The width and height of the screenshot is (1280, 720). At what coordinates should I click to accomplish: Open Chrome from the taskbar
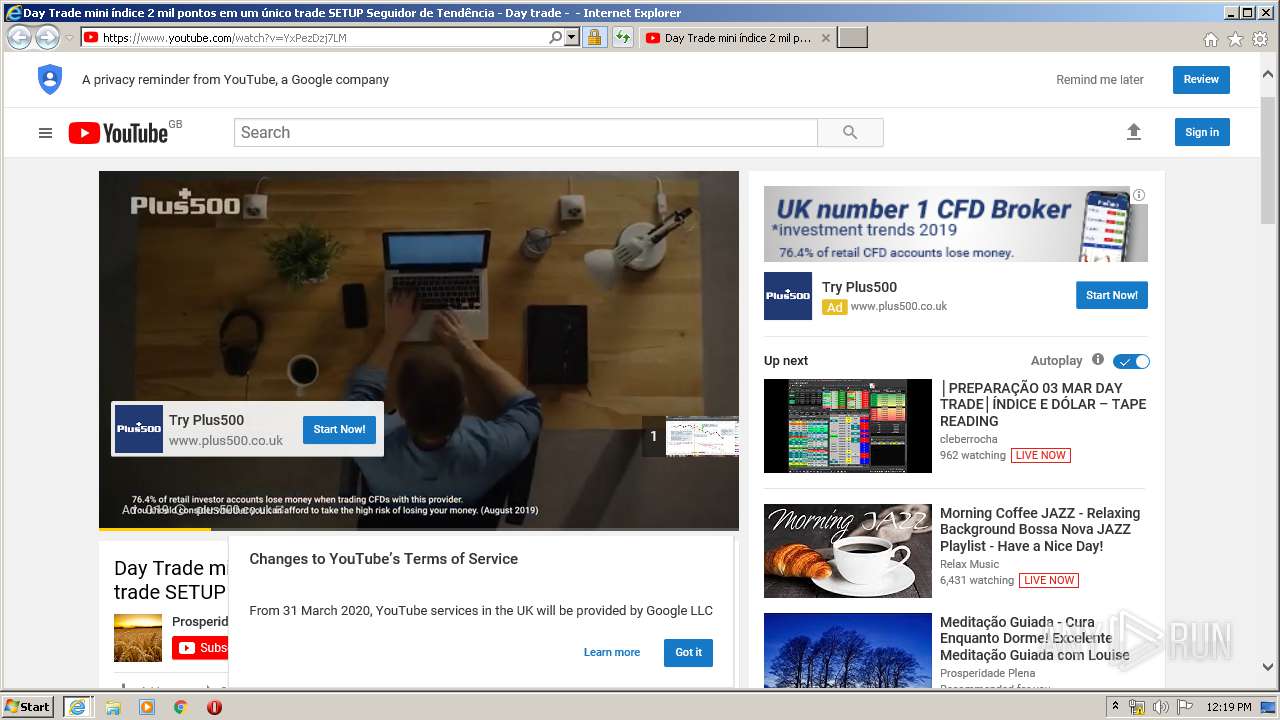[x=181, y=707]
